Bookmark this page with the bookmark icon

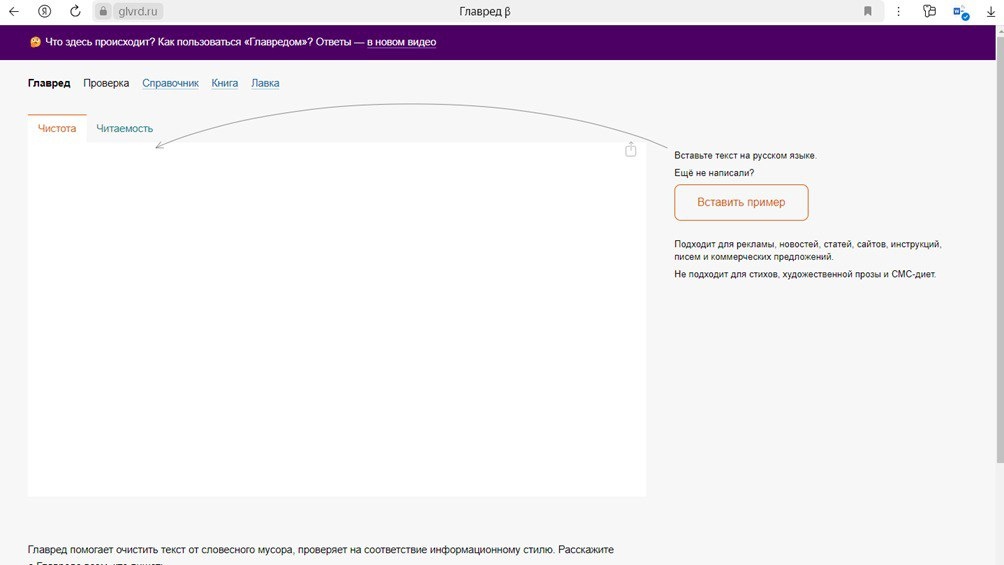coord(868,12)
